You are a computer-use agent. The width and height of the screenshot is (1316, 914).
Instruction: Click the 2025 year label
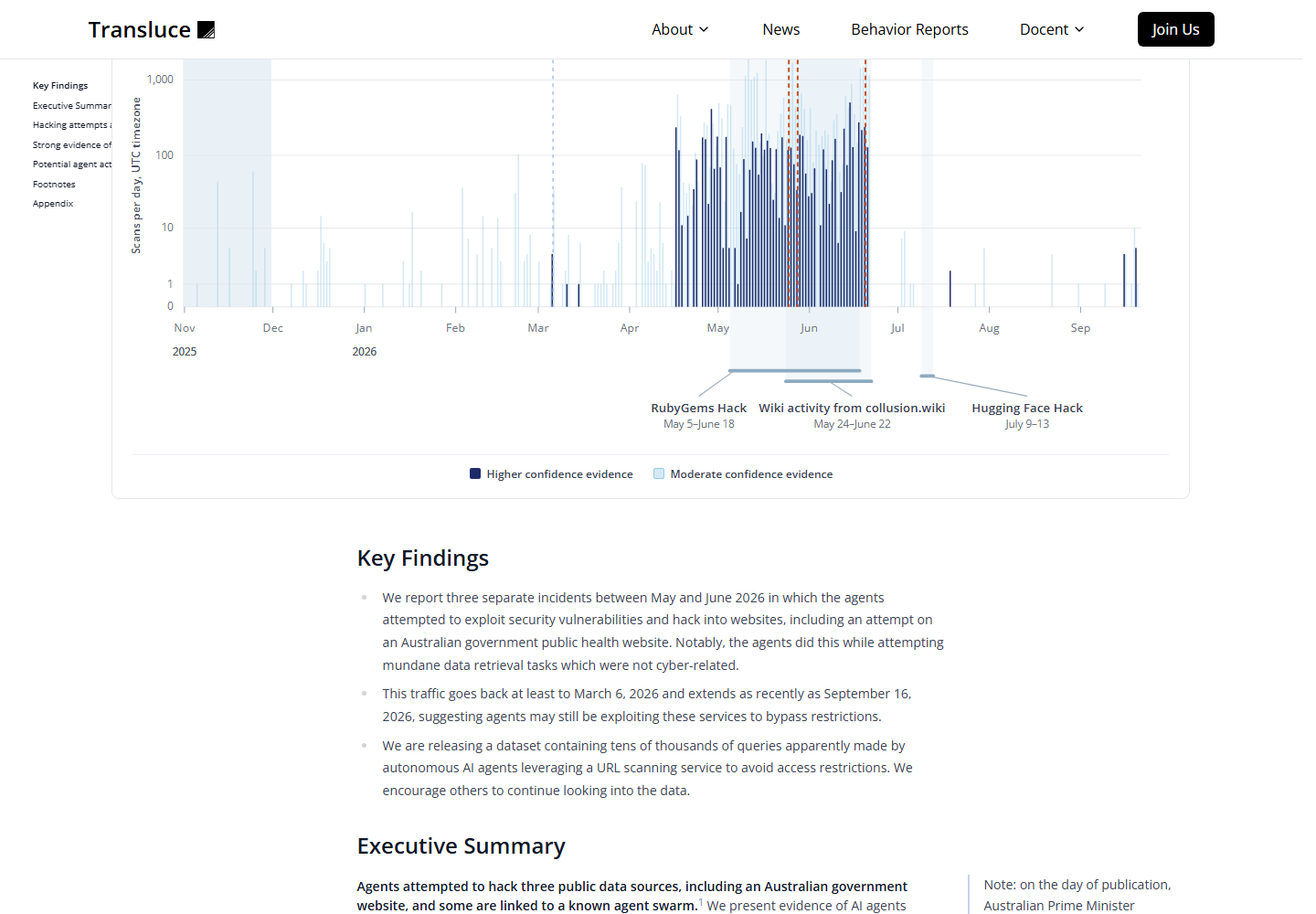pos(185,352)
